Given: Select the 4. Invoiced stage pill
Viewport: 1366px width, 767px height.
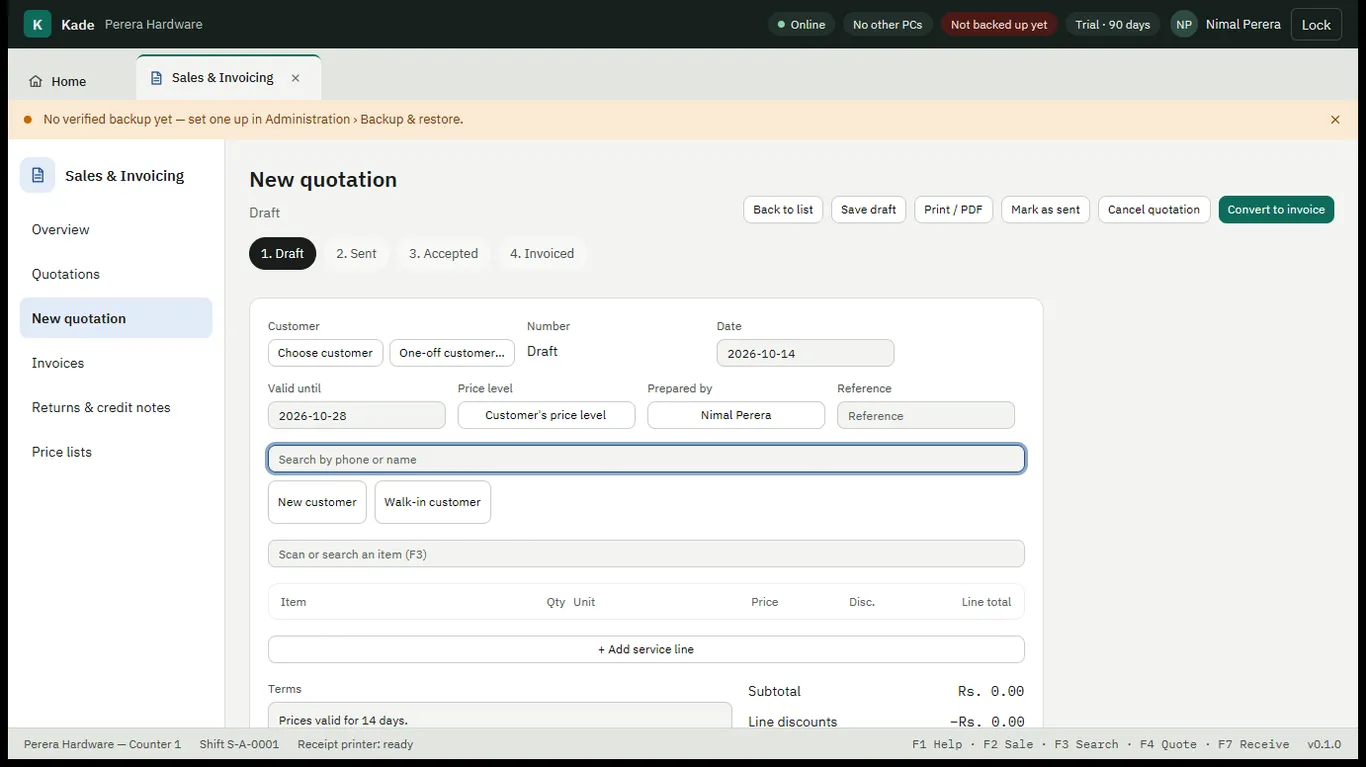Looking at the screenshot, I should click(542, 253).
